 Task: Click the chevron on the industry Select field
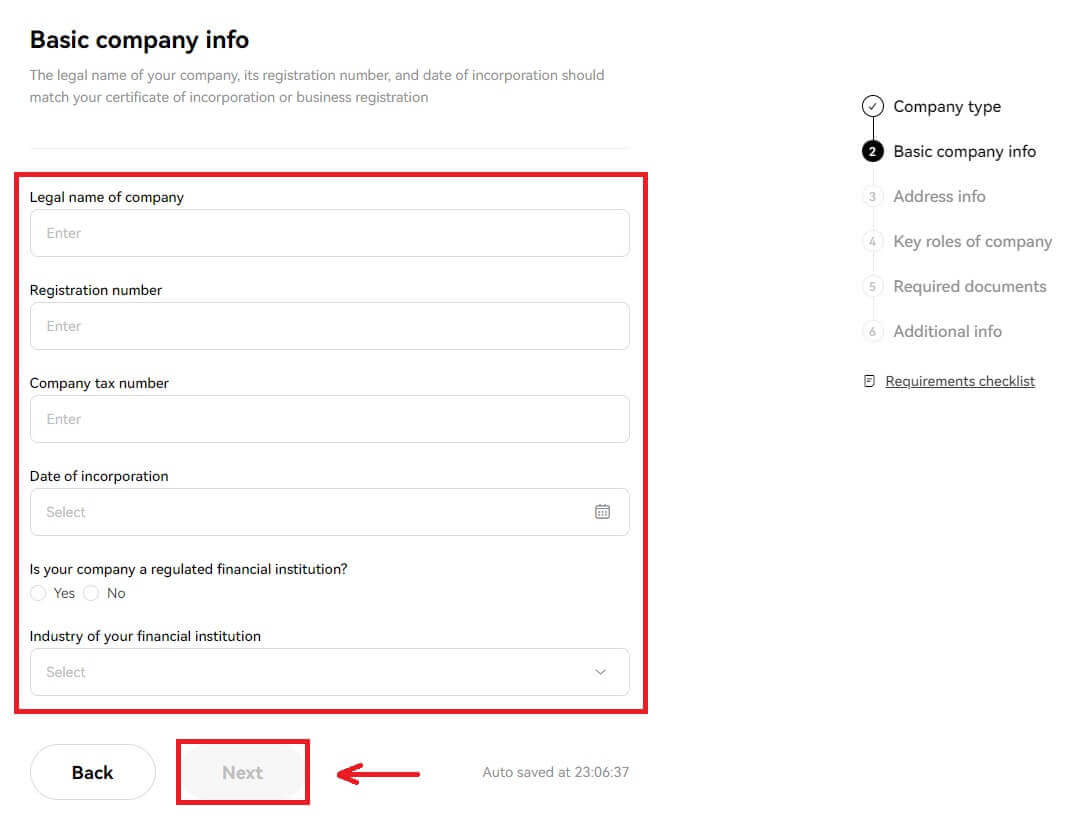click(601, 671)
